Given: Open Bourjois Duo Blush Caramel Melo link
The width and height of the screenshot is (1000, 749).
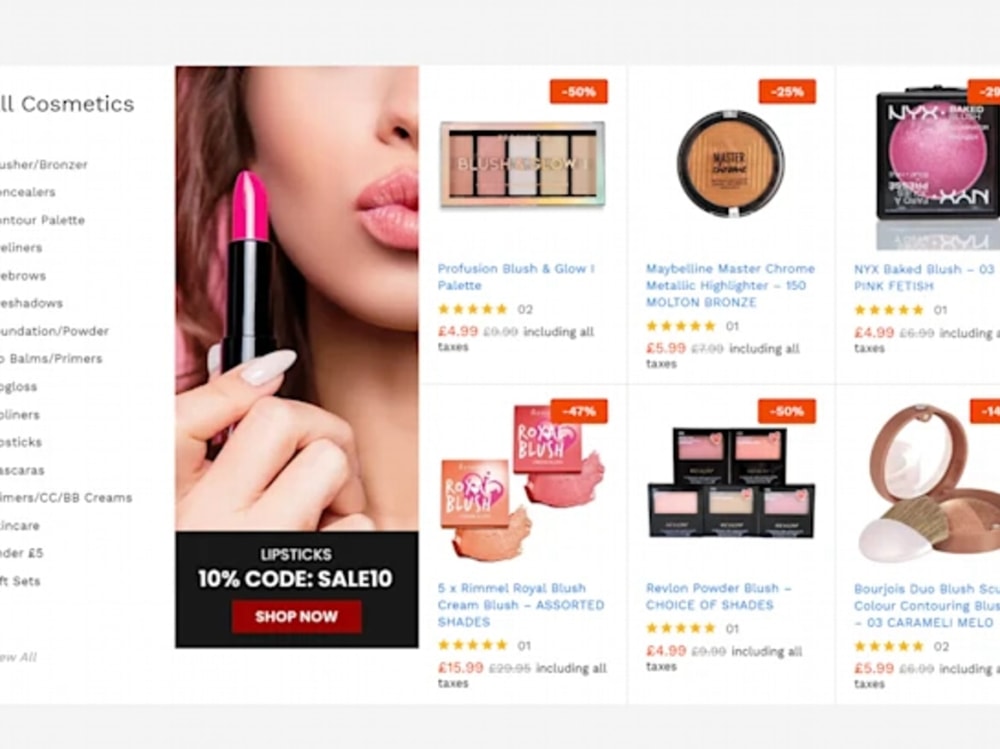Looking at the screenshot, I should pyautogui.click(x=926, y=605).
